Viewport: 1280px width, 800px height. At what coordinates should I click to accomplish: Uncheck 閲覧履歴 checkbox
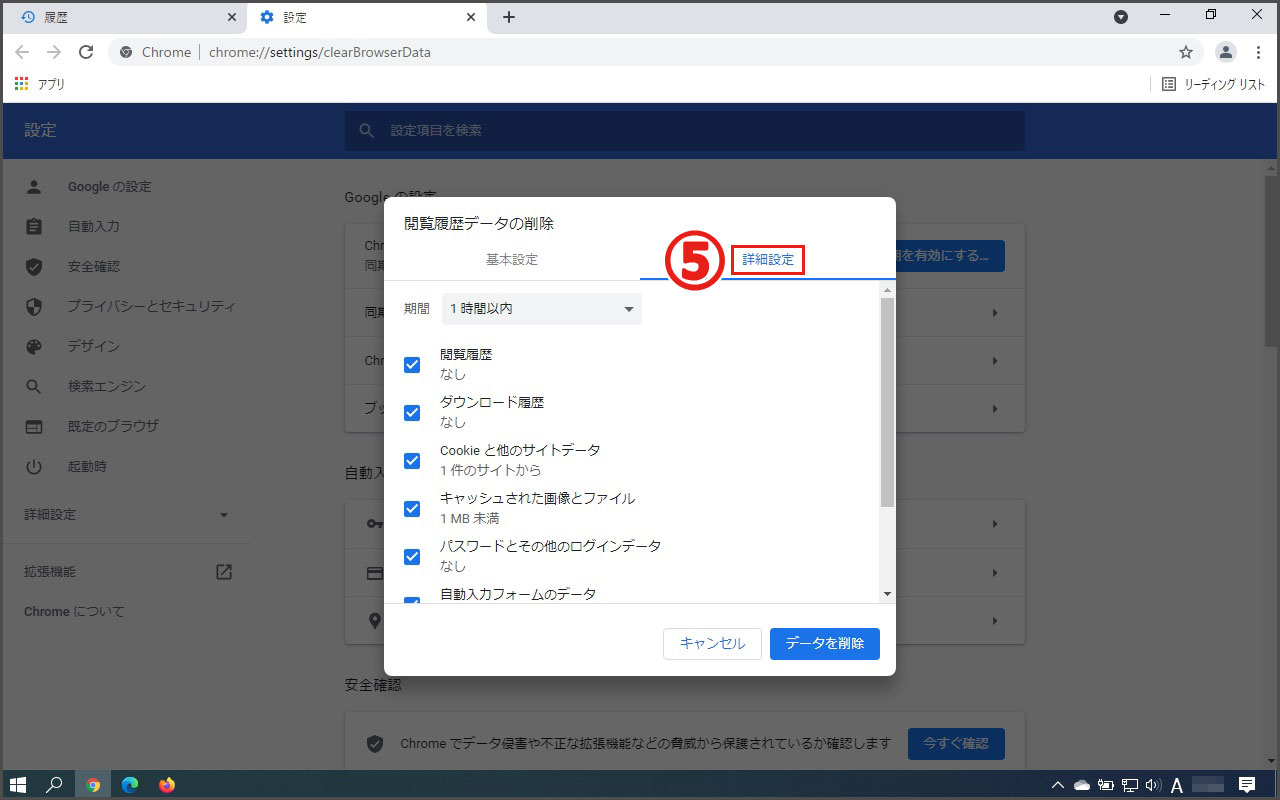(x=412, y=365)
